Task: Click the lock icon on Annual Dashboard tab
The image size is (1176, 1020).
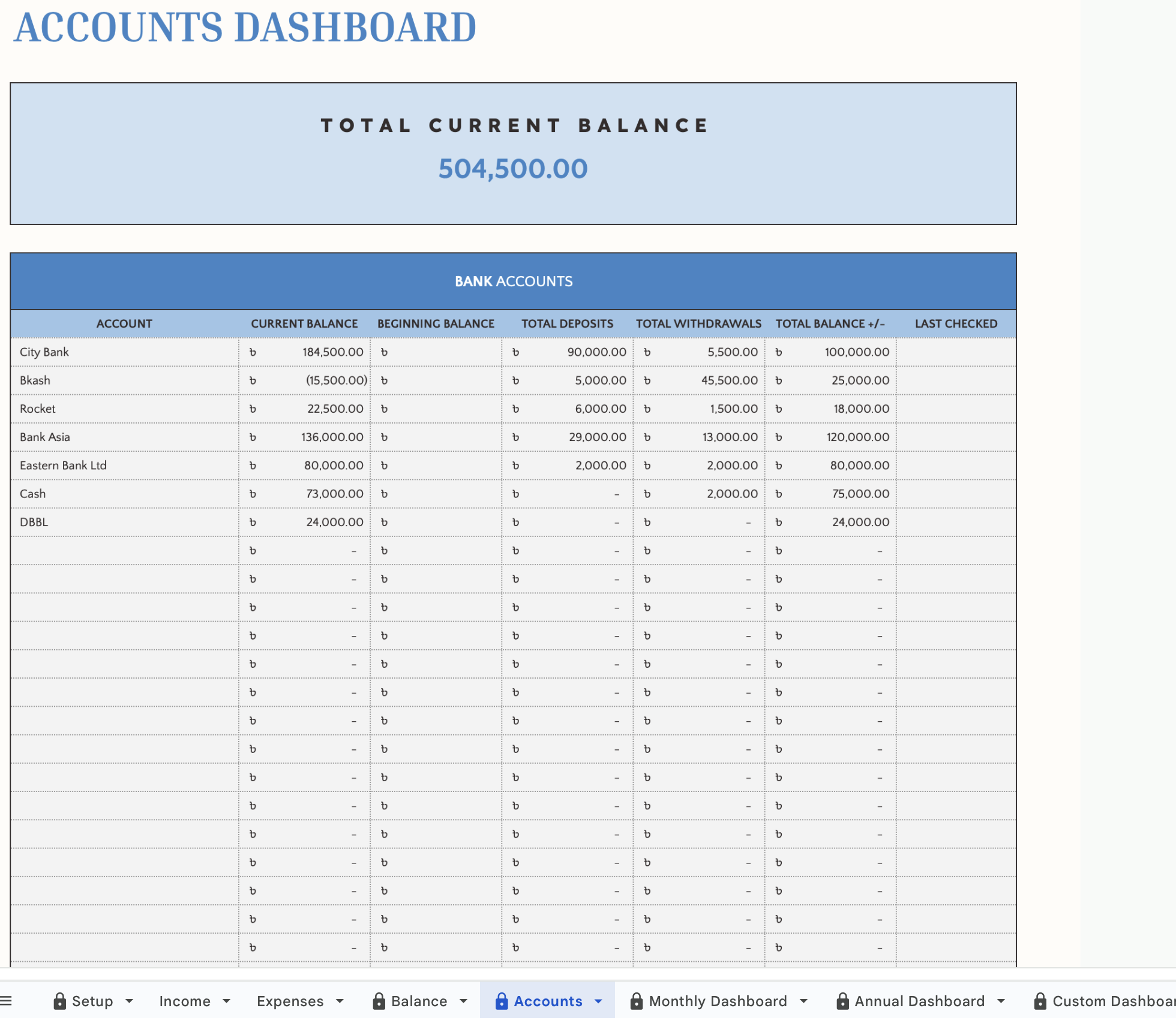Action: (842, 1001)
